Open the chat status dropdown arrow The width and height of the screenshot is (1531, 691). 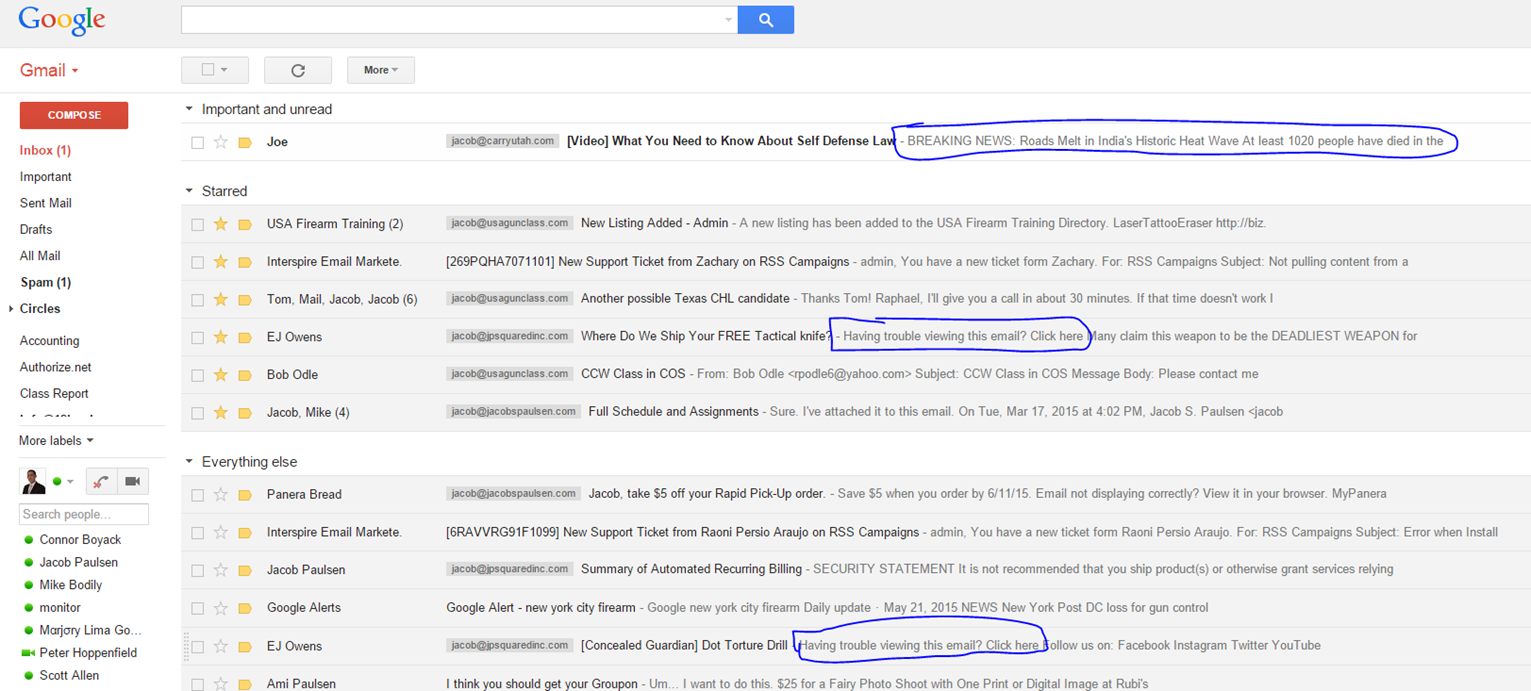click(70, 483)
